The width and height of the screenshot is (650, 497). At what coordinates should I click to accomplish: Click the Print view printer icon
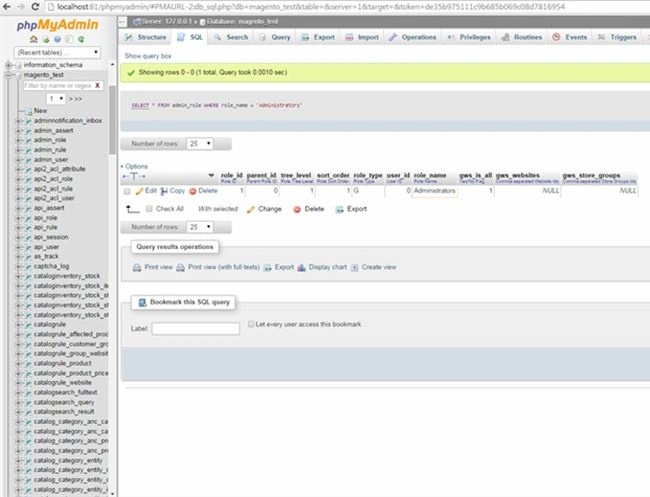point(137,268)
